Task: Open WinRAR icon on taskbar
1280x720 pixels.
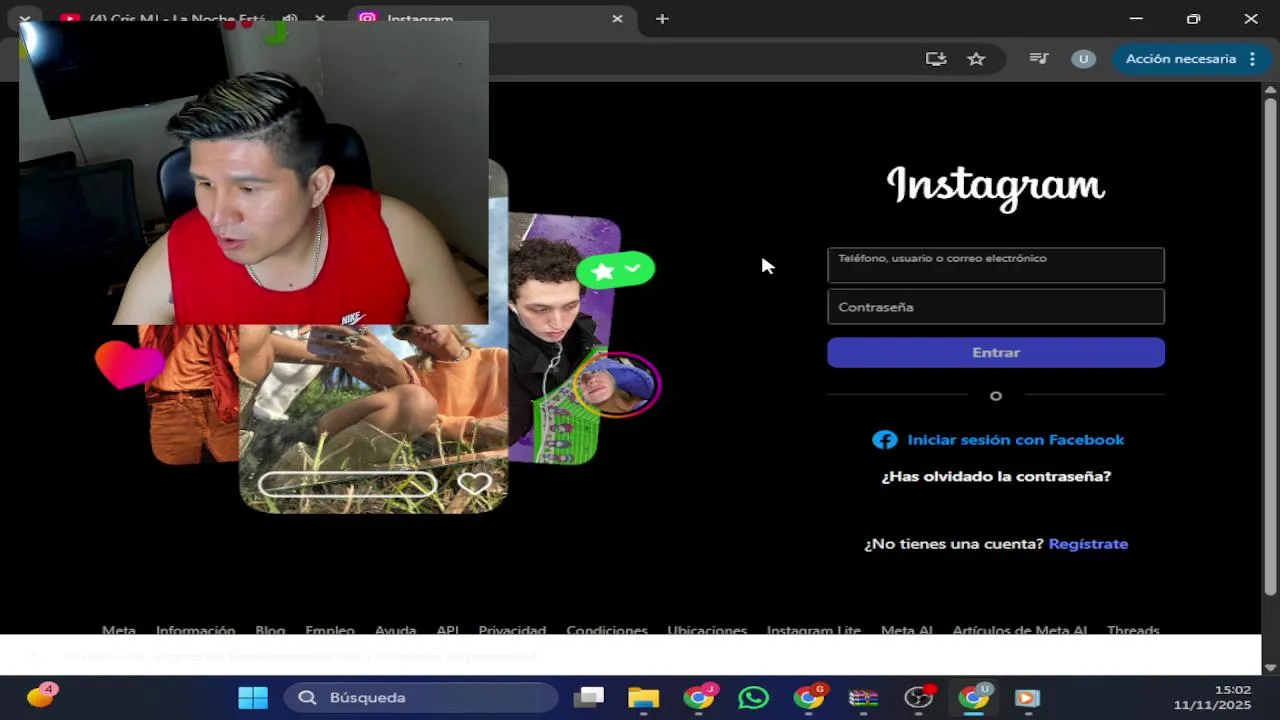Action: pyautogui.click(x=863, y=697)
